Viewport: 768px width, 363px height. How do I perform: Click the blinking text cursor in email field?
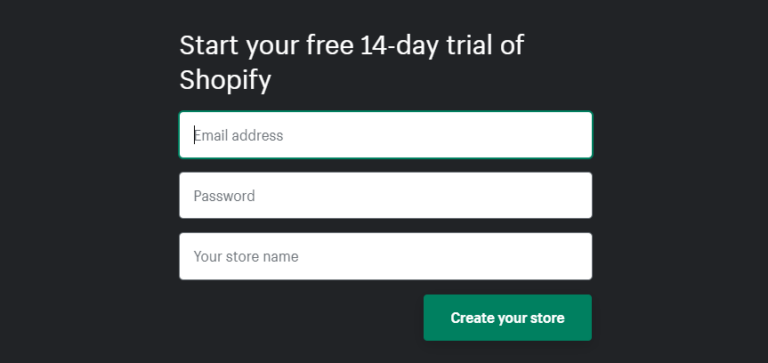coord(194,135)
